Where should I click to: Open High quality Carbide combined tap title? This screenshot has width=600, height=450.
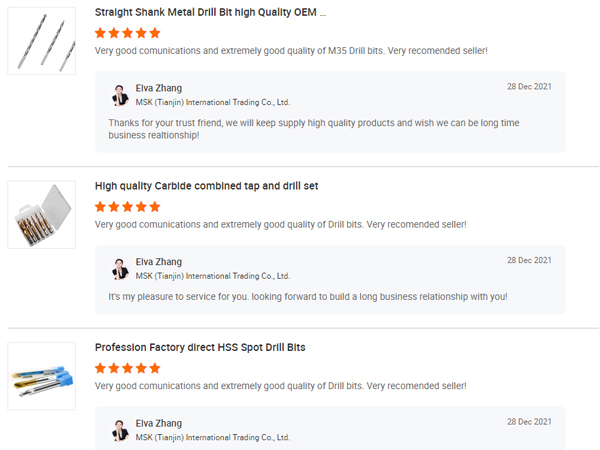(206, 186)
